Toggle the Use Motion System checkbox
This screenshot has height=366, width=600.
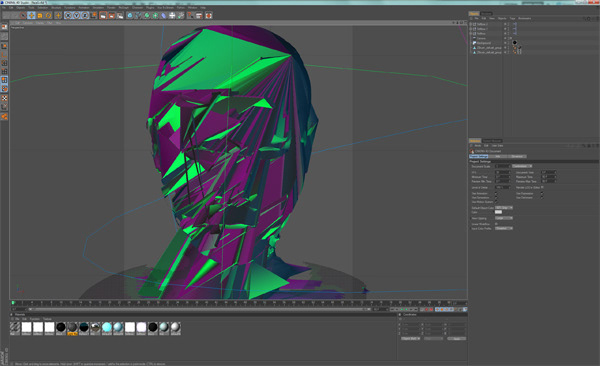pyautogui.click(x=496, y=202)
